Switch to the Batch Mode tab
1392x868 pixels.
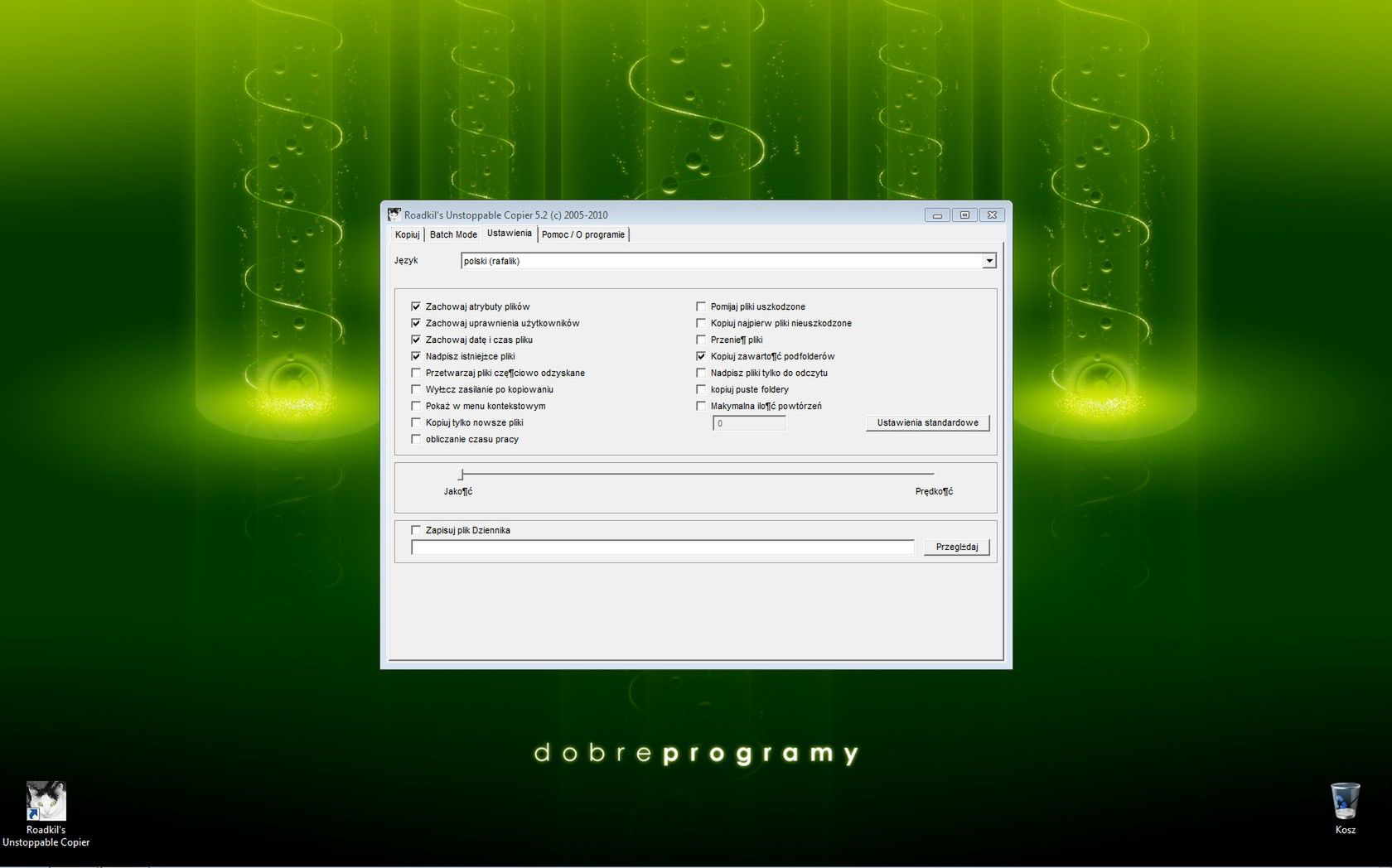coord(453,234)
